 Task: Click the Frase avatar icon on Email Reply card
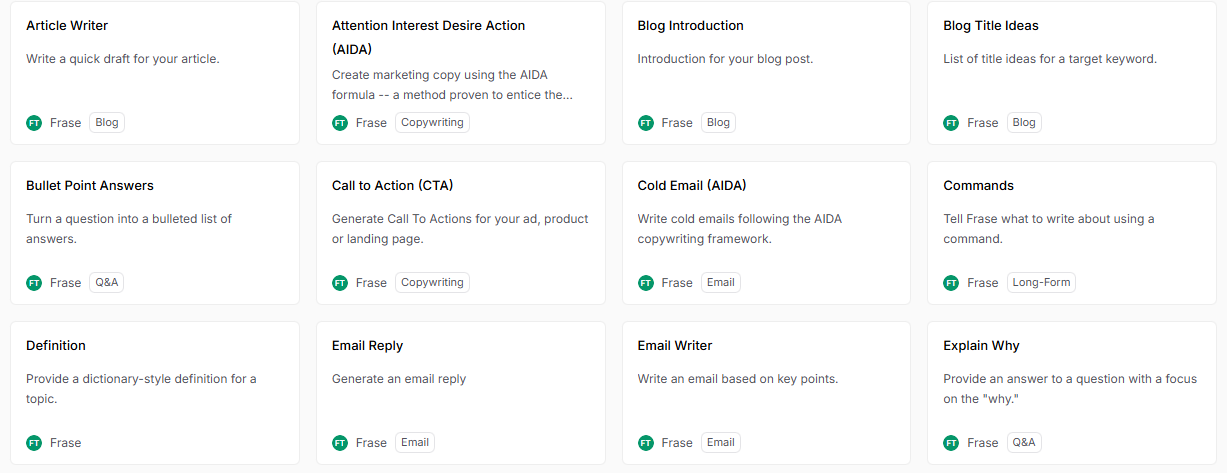coord(340,443)
